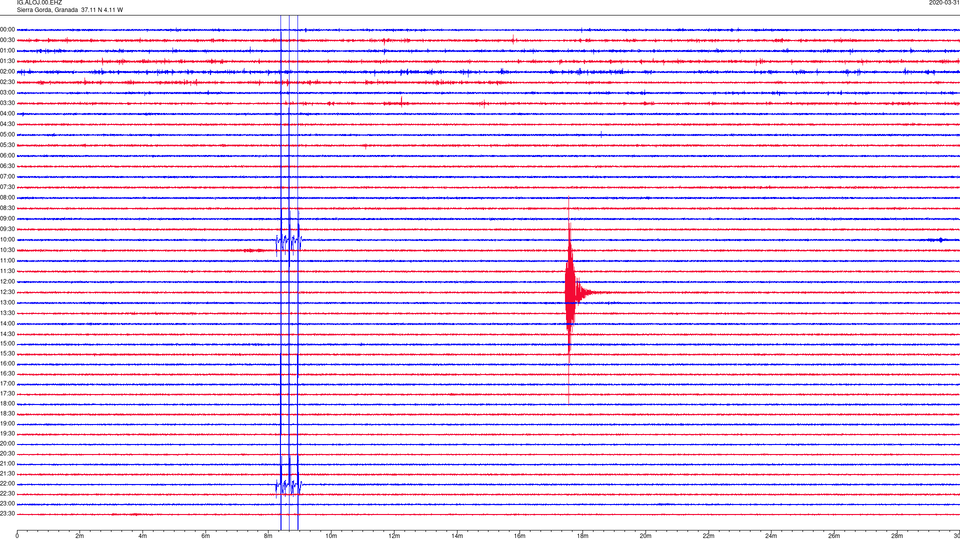
Task: Click the IG.ALOJ.00.EHZ channel identifier
Action: [39, 2]
